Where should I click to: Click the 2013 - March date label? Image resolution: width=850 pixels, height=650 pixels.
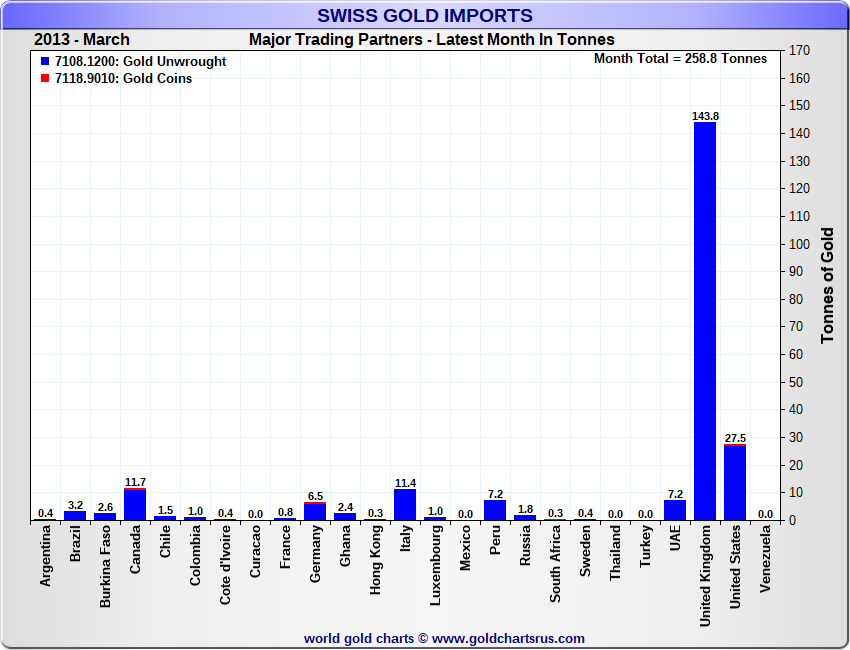81,40
